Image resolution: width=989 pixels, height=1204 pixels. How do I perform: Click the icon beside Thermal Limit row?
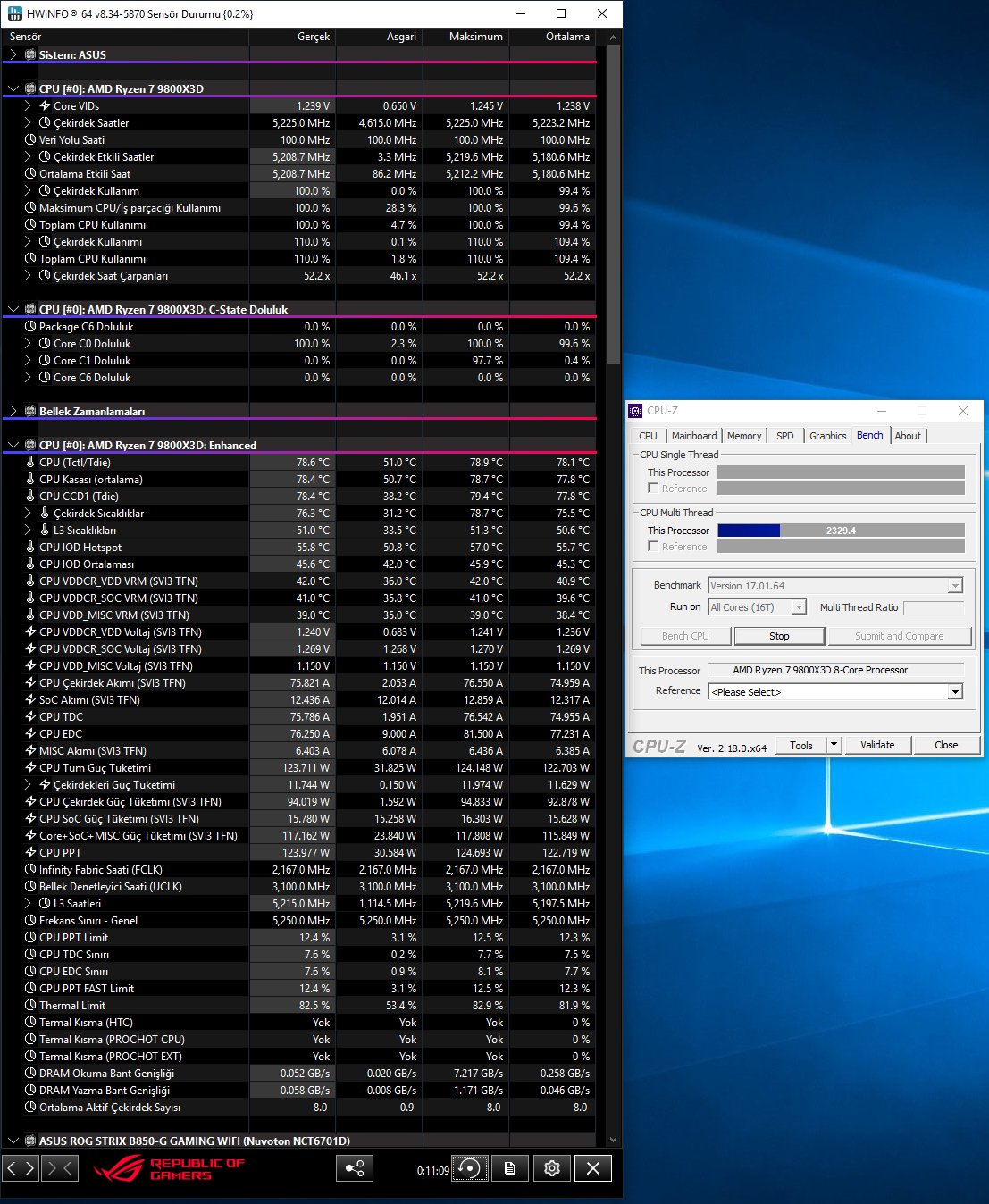click(30, 1005)
